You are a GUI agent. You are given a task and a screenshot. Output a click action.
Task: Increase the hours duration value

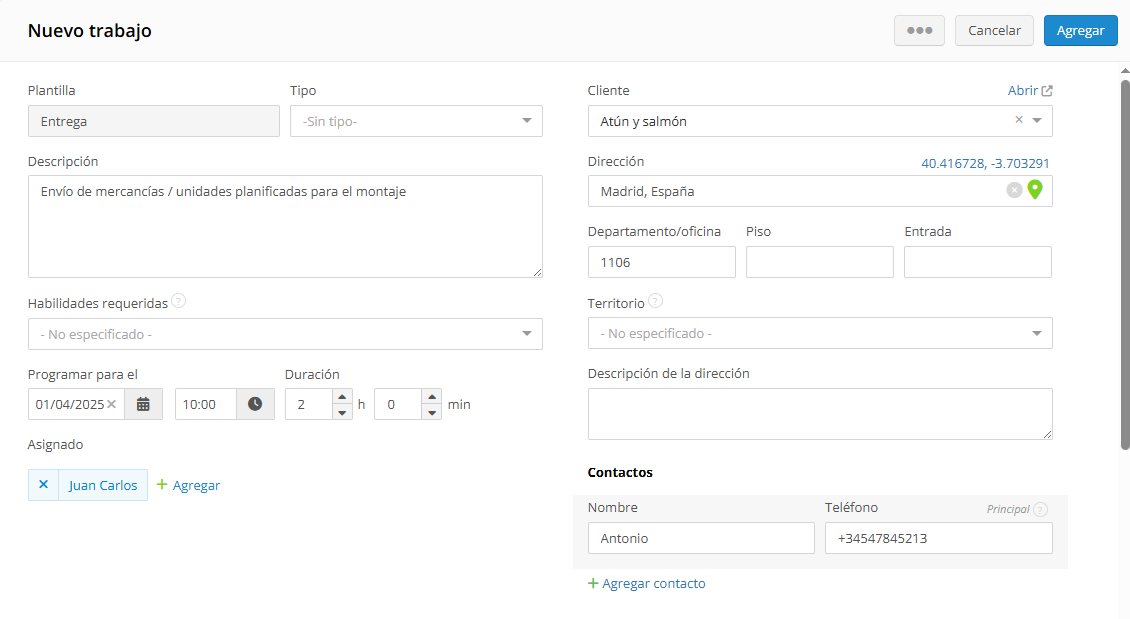point(342,397)
